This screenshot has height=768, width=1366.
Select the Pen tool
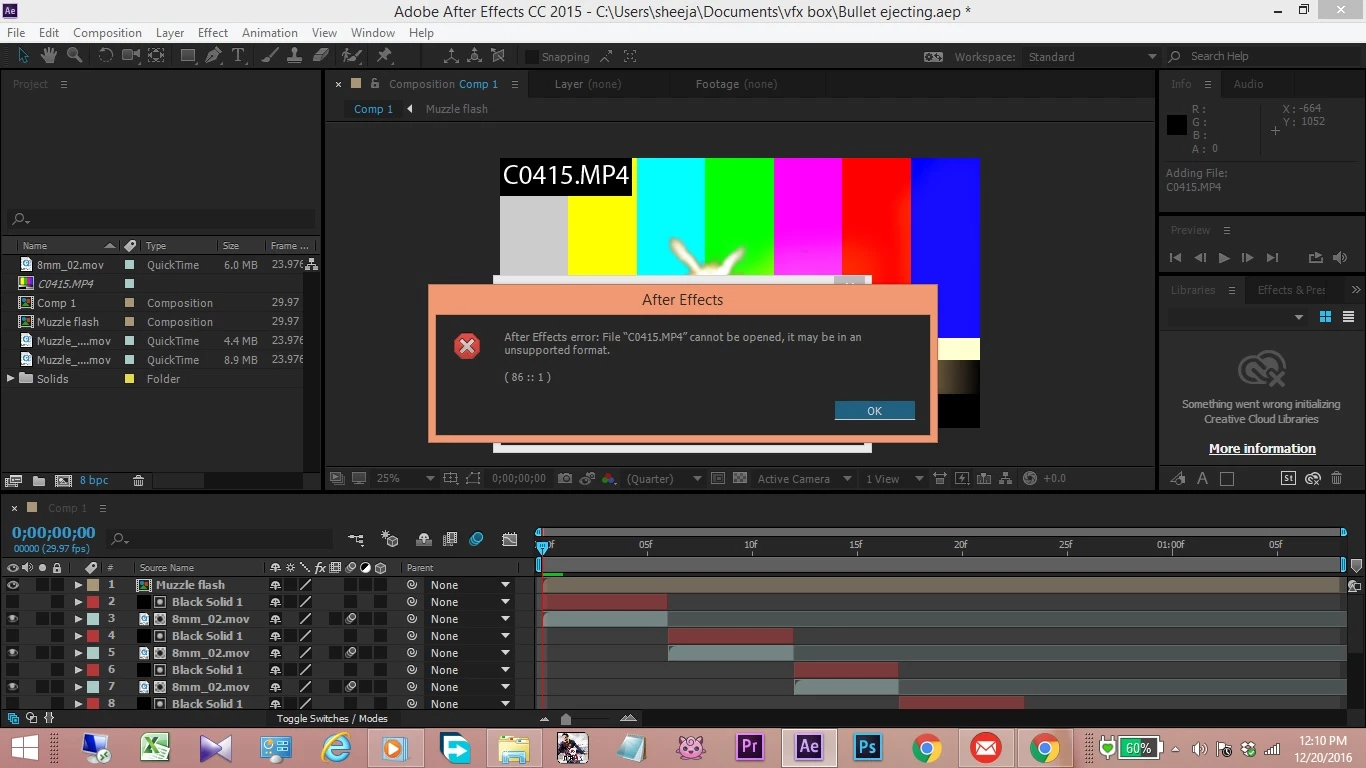click(x=213, y=56)
